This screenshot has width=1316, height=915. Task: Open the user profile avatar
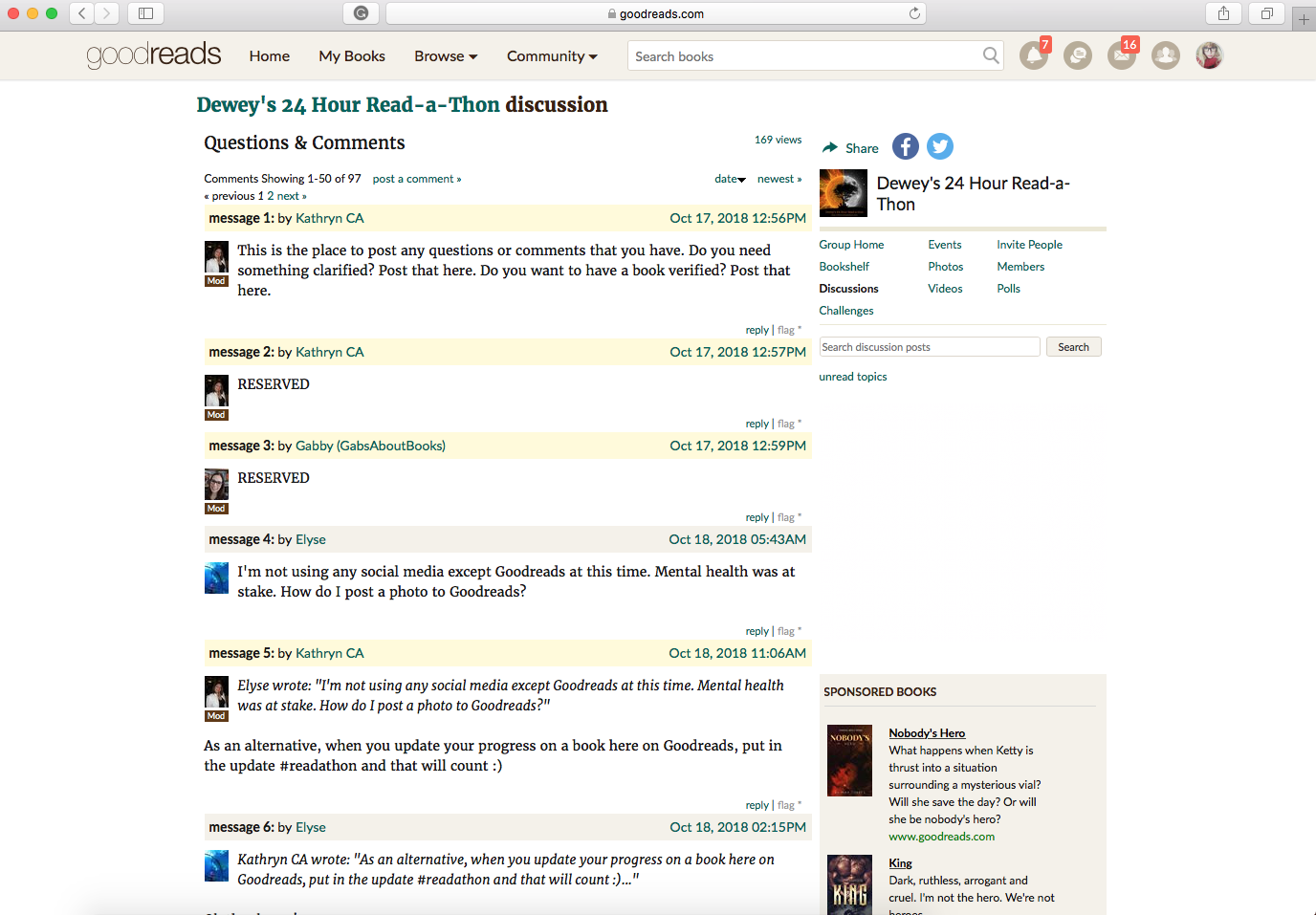1209,56
